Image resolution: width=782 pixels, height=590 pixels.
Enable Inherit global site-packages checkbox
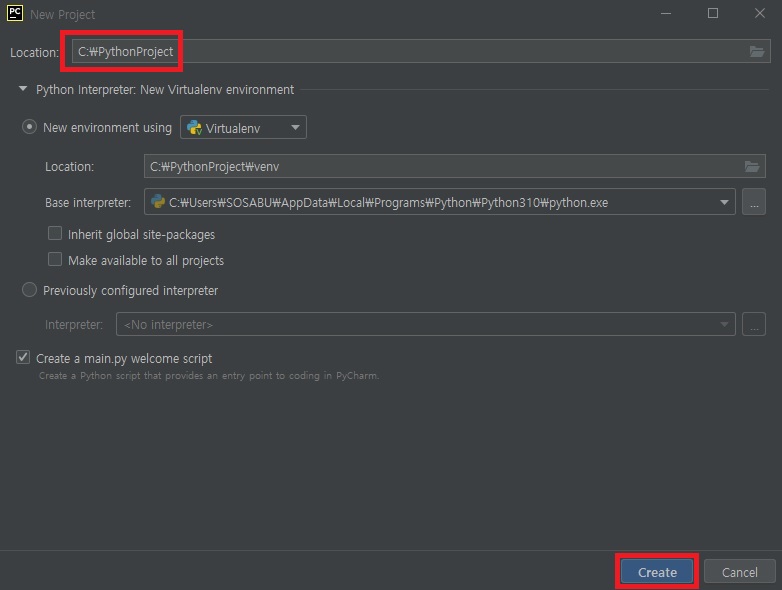point(54,233)
